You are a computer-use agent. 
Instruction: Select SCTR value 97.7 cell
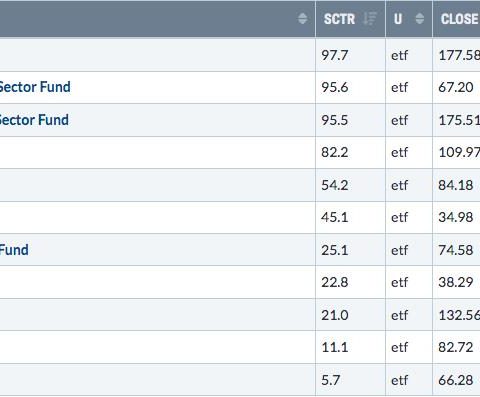point(350,55)
